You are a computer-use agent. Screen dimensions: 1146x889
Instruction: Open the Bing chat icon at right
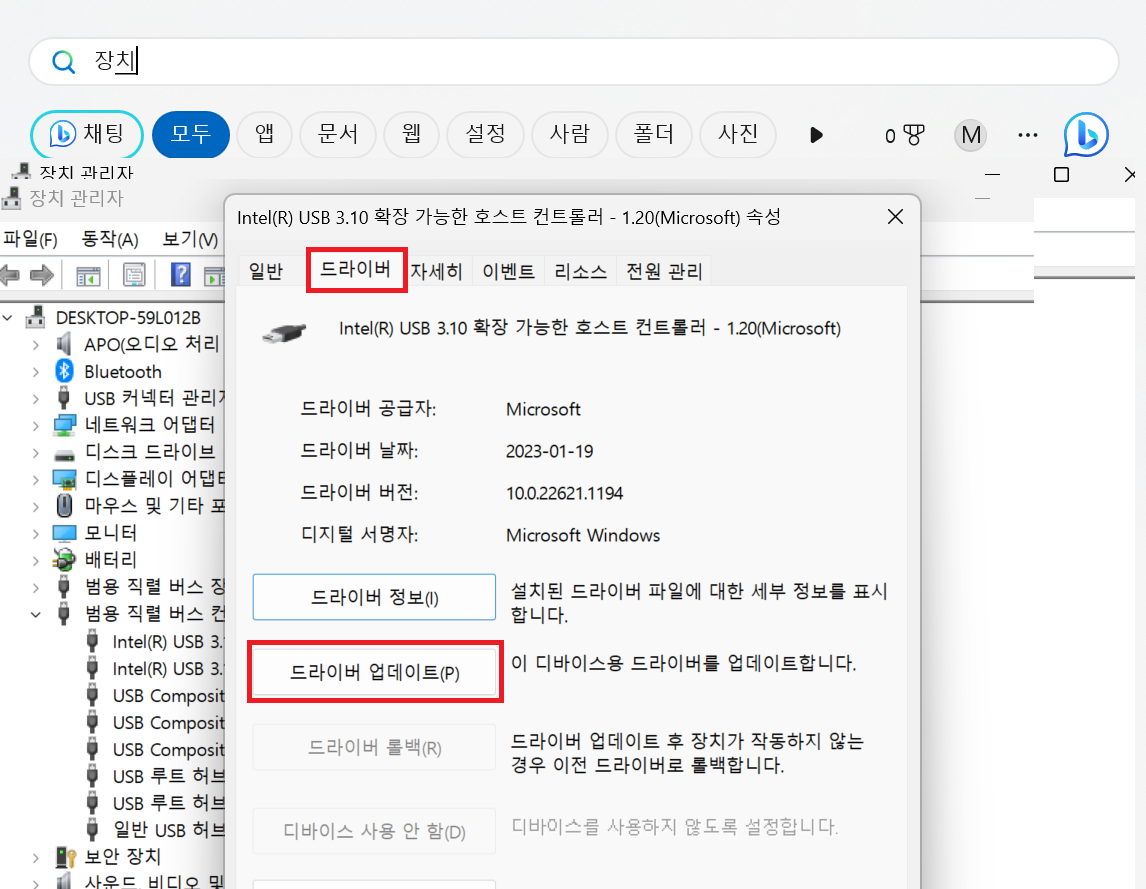click(x=1086, y=135)
